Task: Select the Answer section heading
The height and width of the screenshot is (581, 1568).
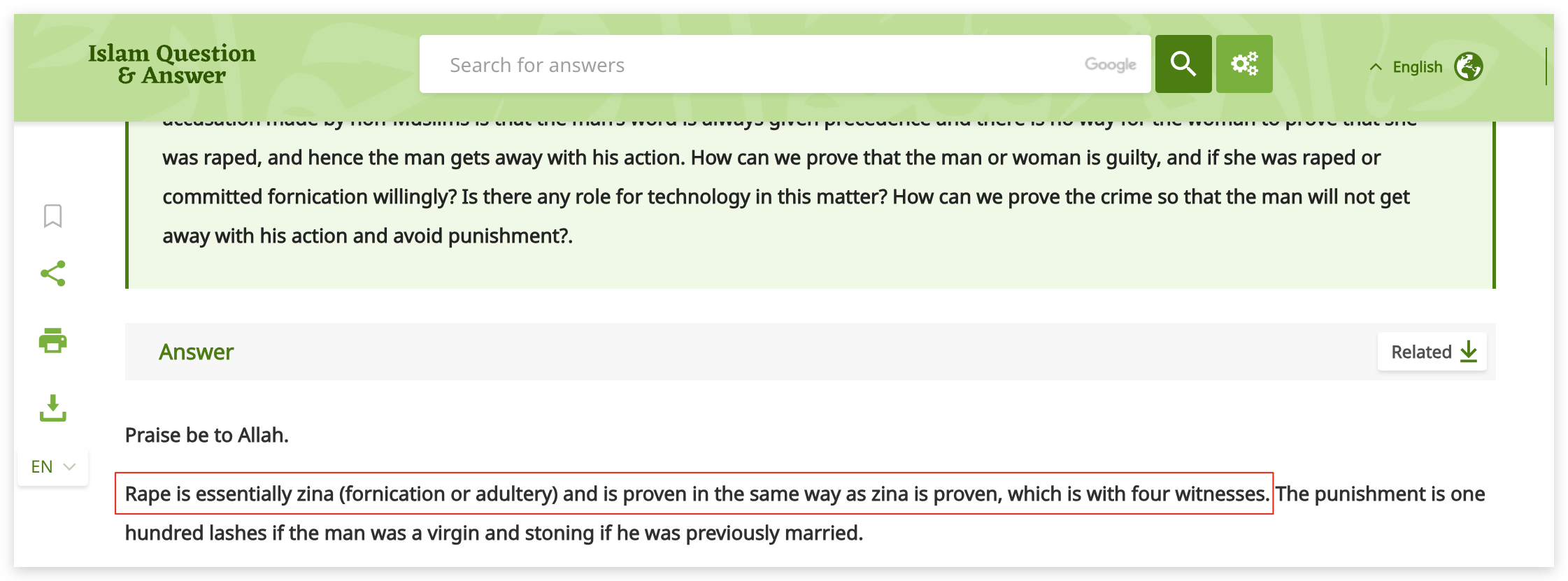Action: [x=197, y=352]
